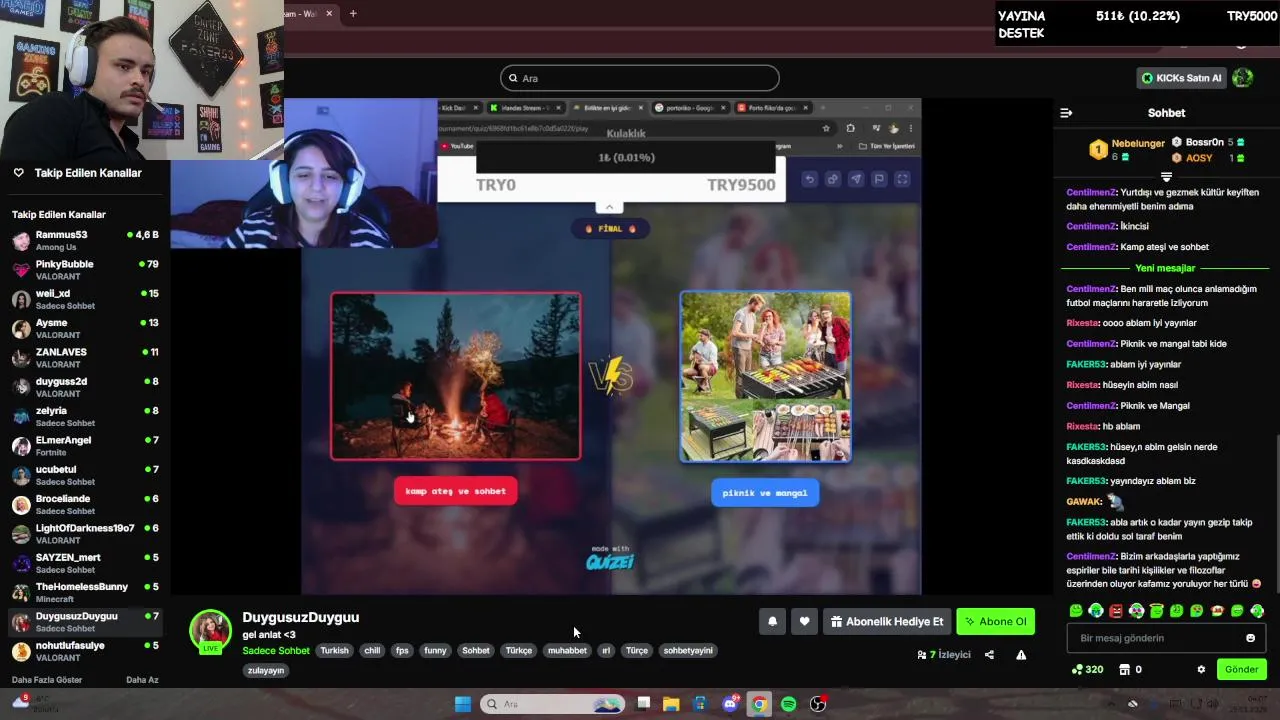Open chat settings gear icon
The image size is (1280, 720).
[x=1201, y=670]
